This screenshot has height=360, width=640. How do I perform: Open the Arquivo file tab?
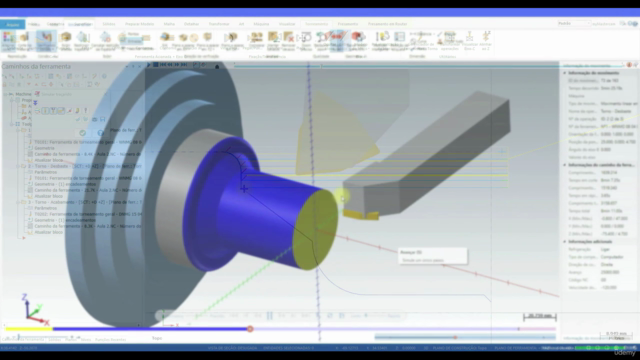click(x=13, y=24)
